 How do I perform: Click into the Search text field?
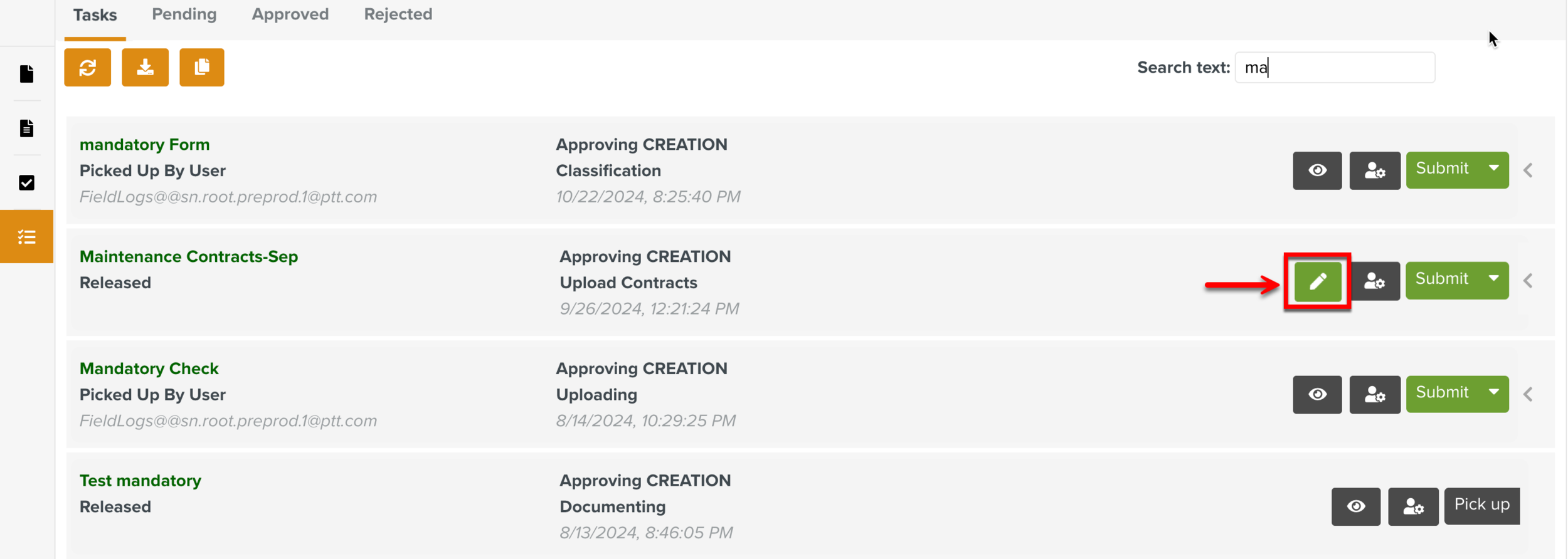coord(1334,68)
